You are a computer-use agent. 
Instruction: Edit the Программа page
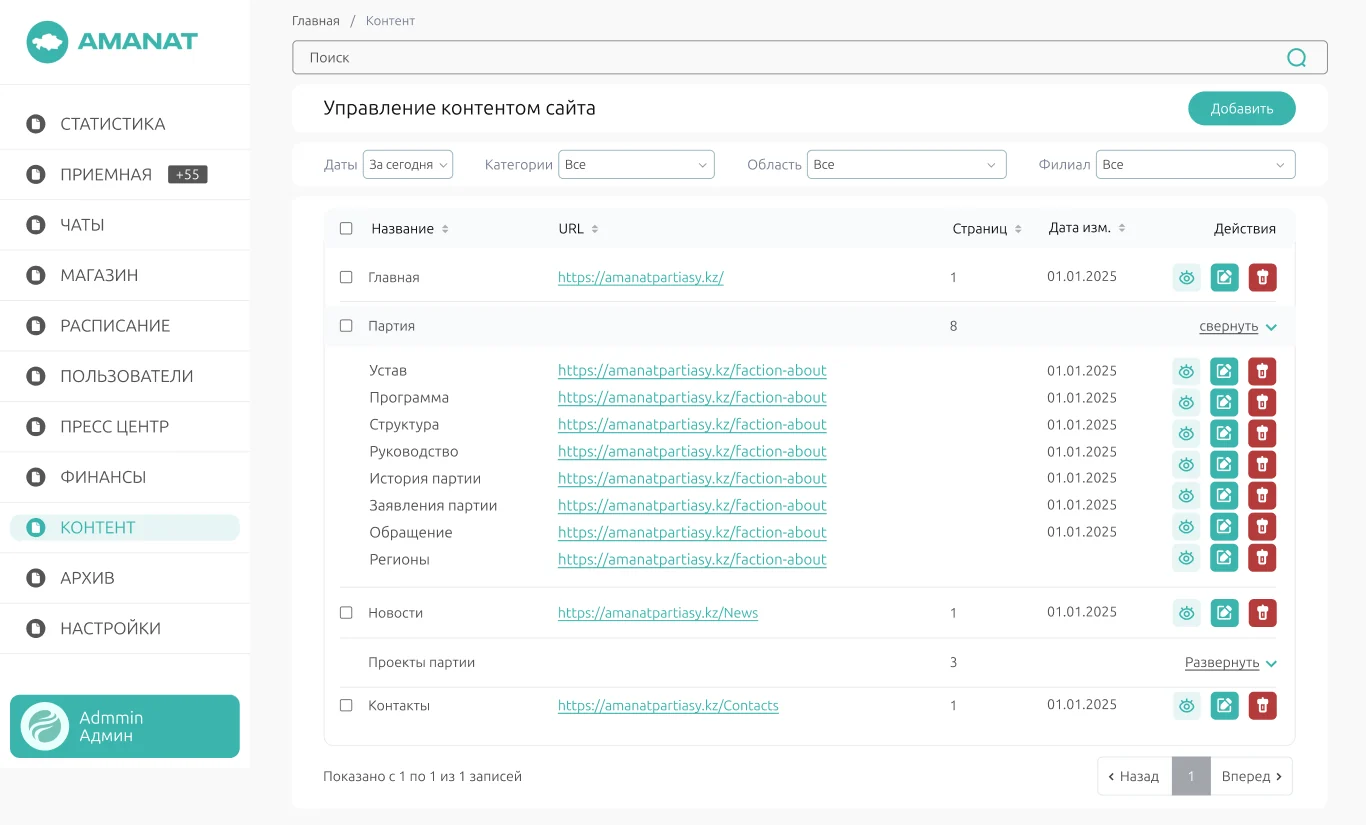pyautogui.click(x=1224, y=402)
